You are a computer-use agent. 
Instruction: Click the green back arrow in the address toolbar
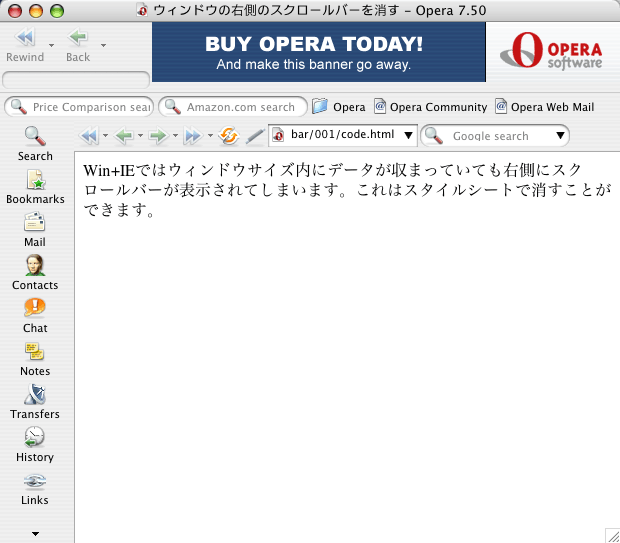(124, 136)
